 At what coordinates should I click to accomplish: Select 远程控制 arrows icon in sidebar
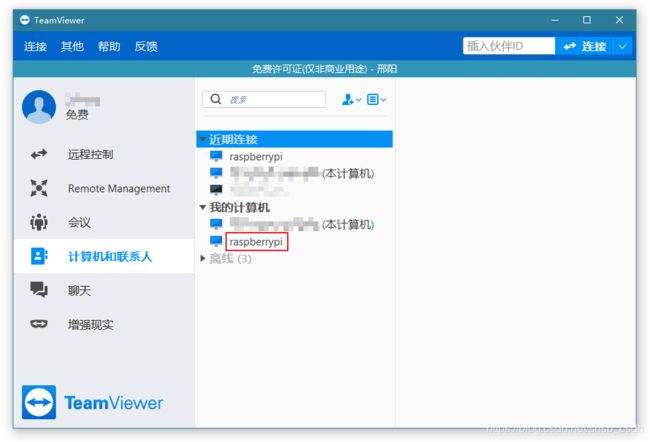click(39, 155)
